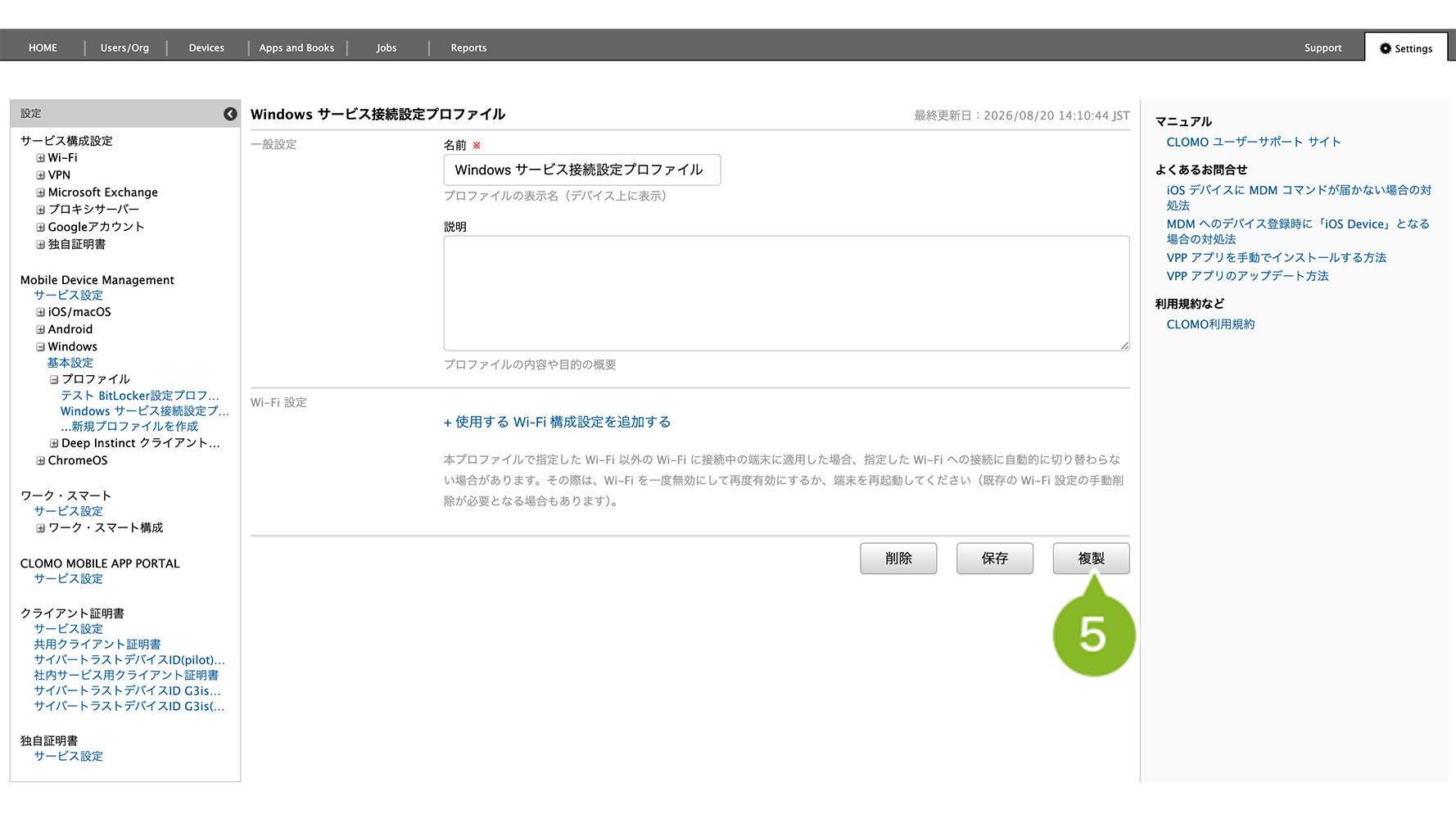Go to the Reports tab

point(468,48)
